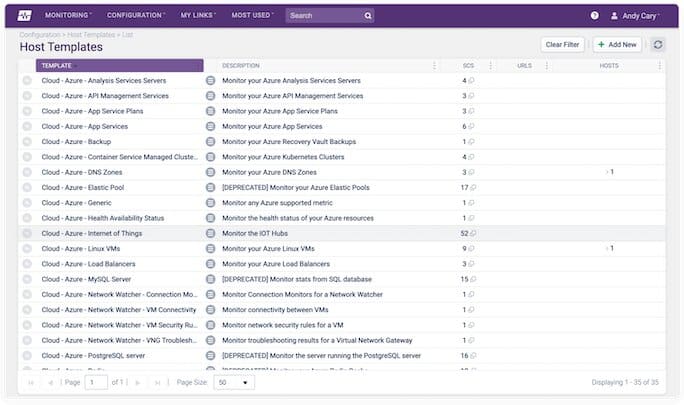Open row menu icon for Azure App Services
Screen dimensions: 684x405
(210, 126)
